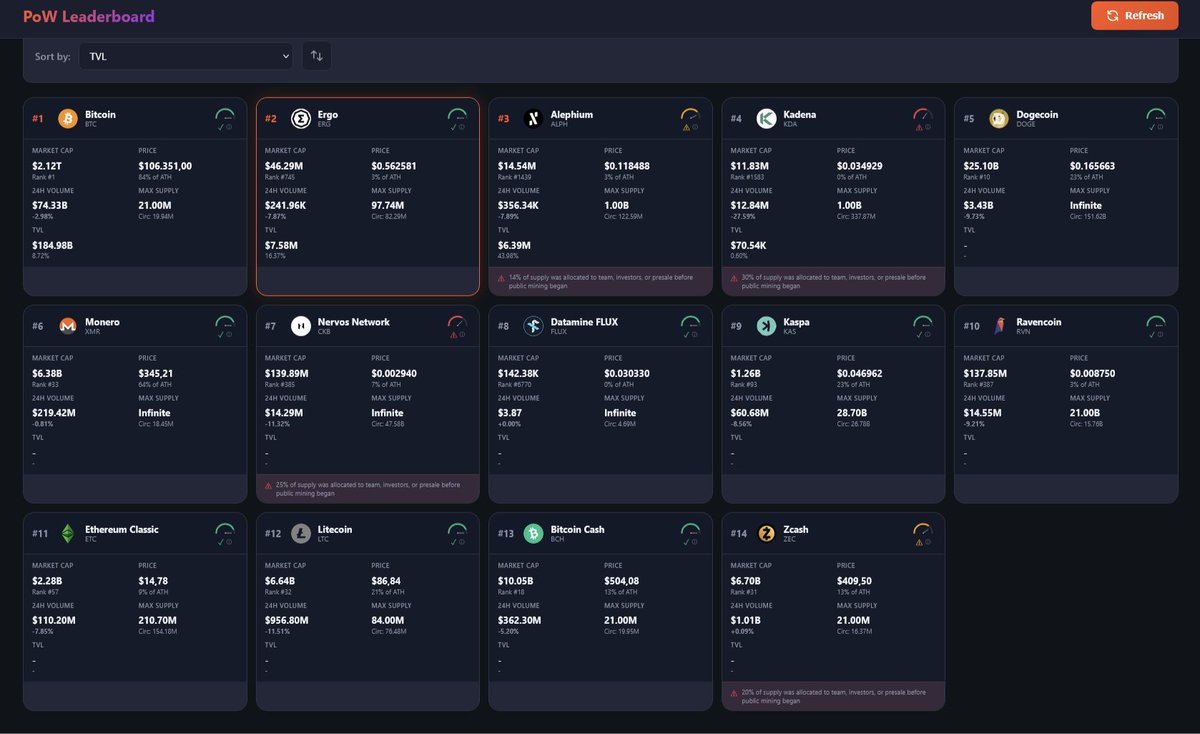Click the Monero coin logo
Viewport: 1200px width, 734px height.
pos(68,326)
